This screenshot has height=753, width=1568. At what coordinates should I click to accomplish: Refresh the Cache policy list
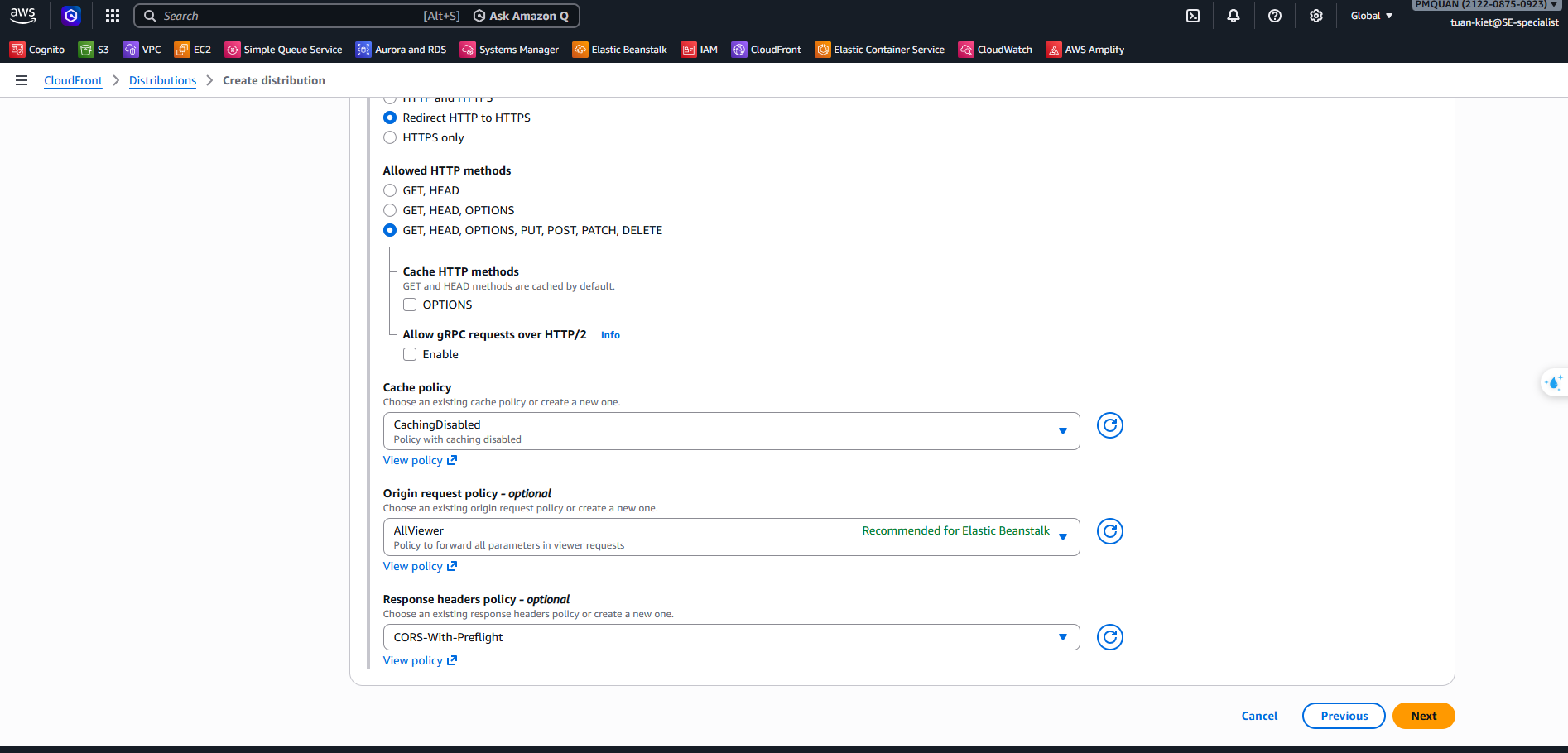(x=1109, y=425)
